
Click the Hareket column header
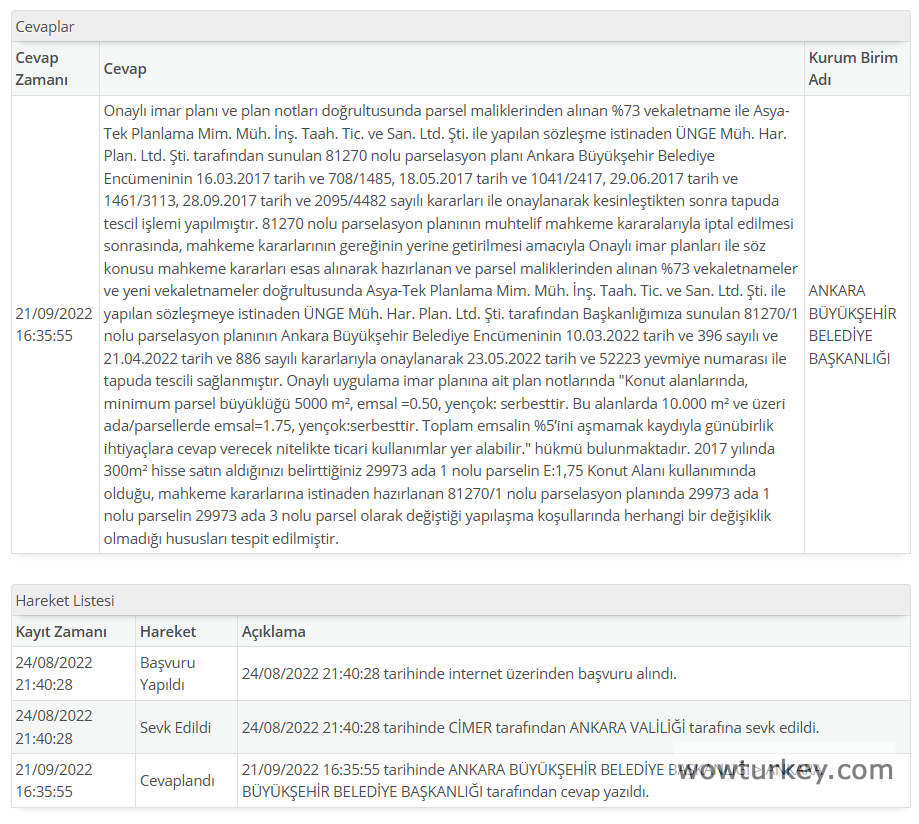tap(168, 632)
